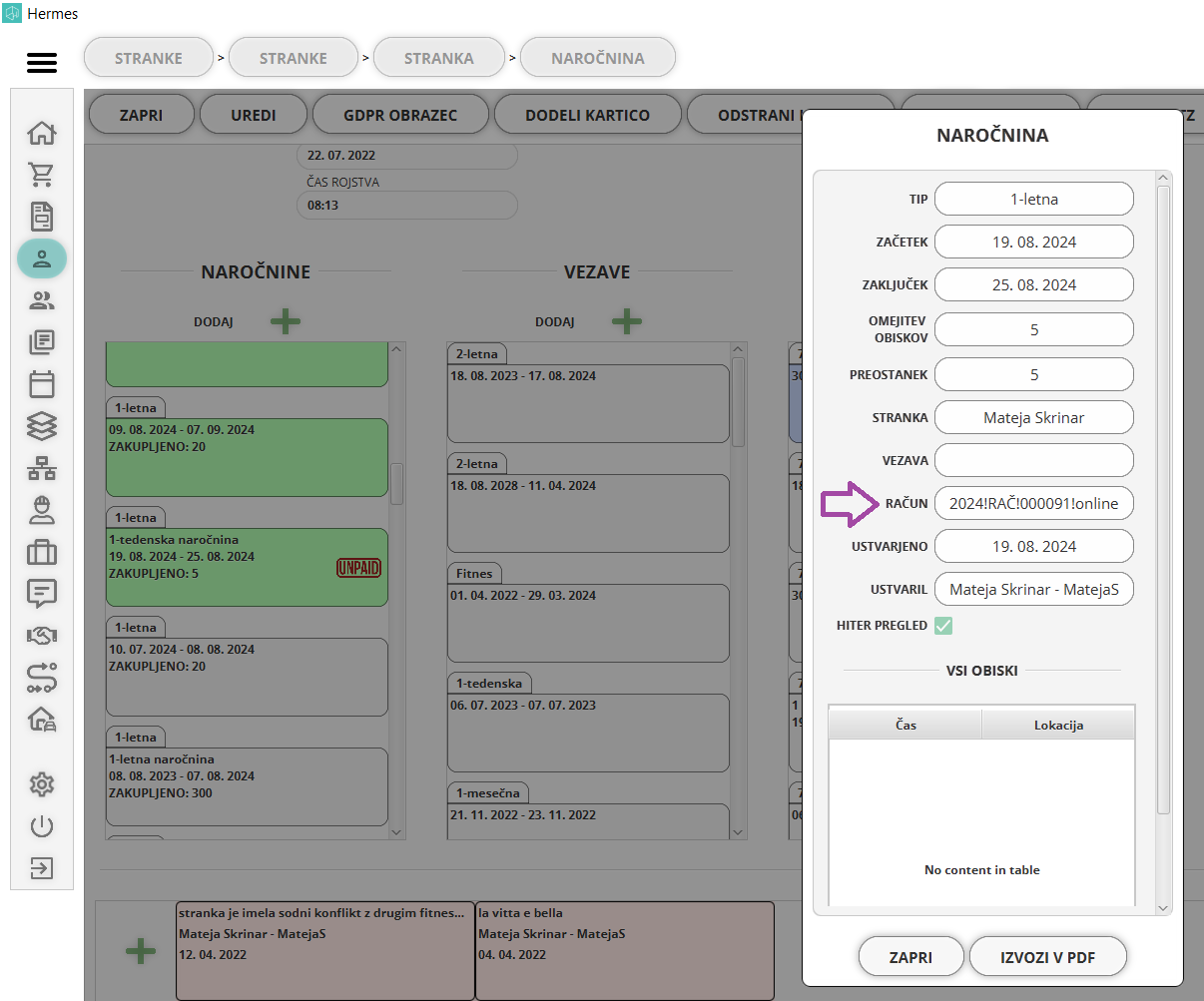Click the STRANKA breadcrumb
1204x1001 pixels.
(439, 58)
